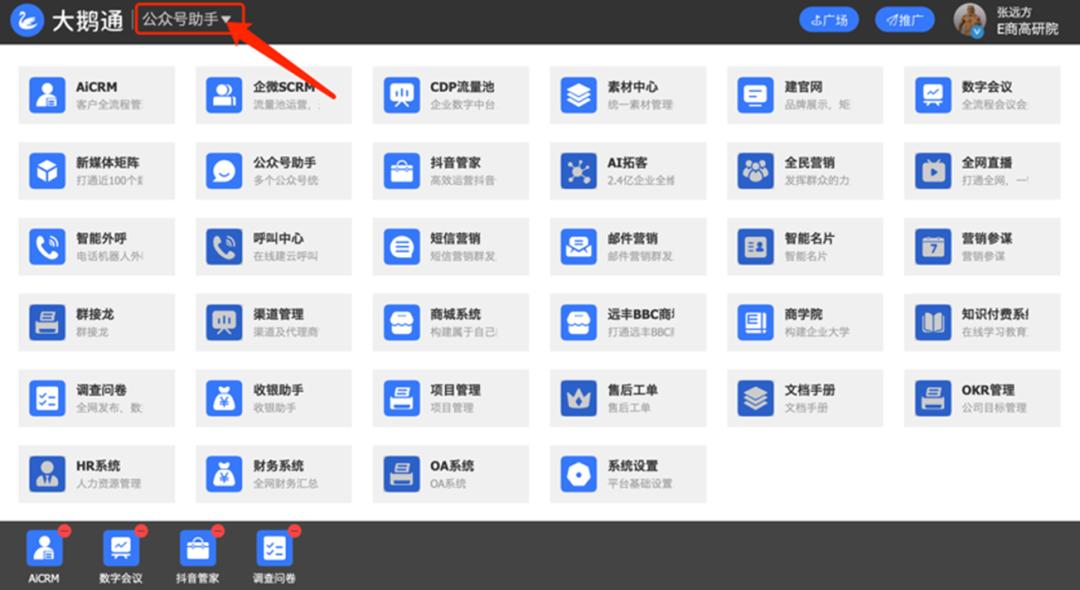Open the 建官网 website builder
1080x590 pixels.
click(x=804, y=94)
